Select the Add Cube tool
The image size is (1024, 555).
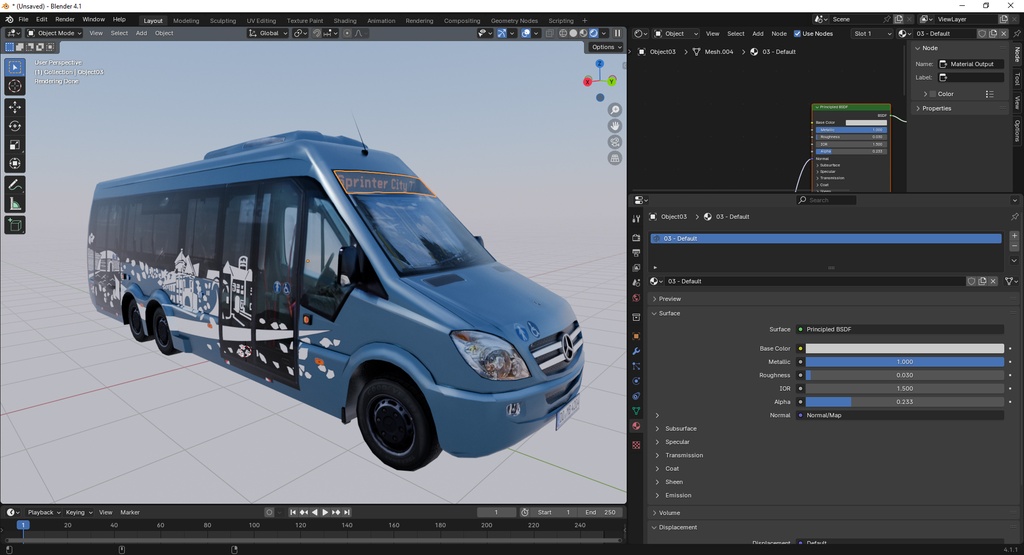point(15,225)
